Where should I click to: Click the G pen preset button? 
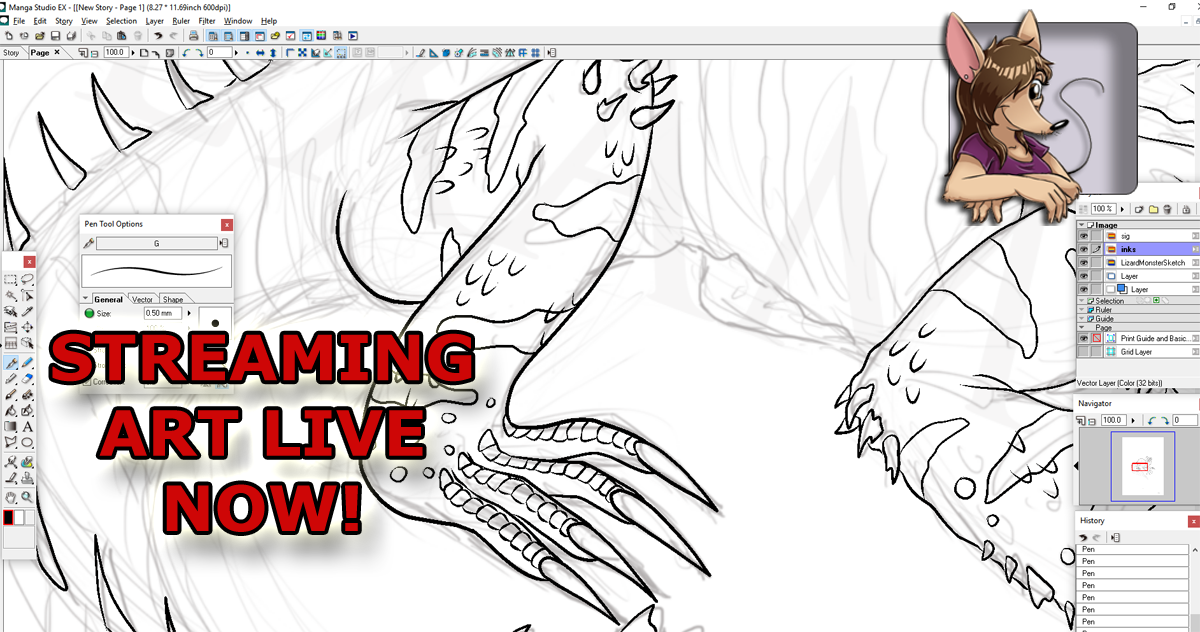tap(156, 243)
